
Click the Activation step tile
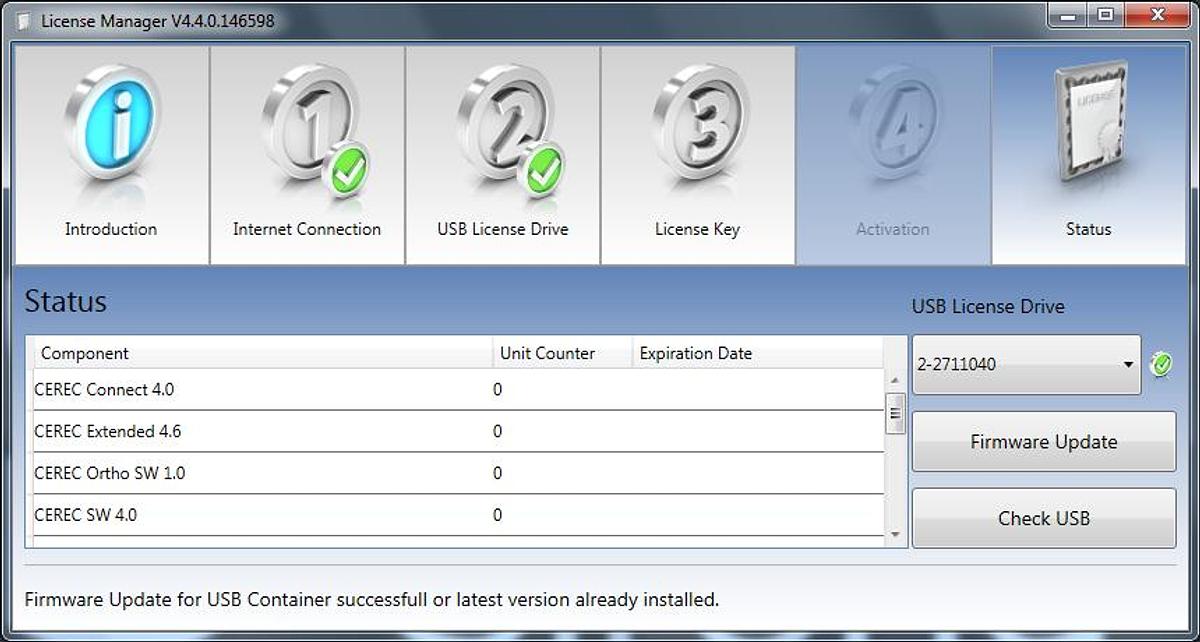click(x=893, y=155)
